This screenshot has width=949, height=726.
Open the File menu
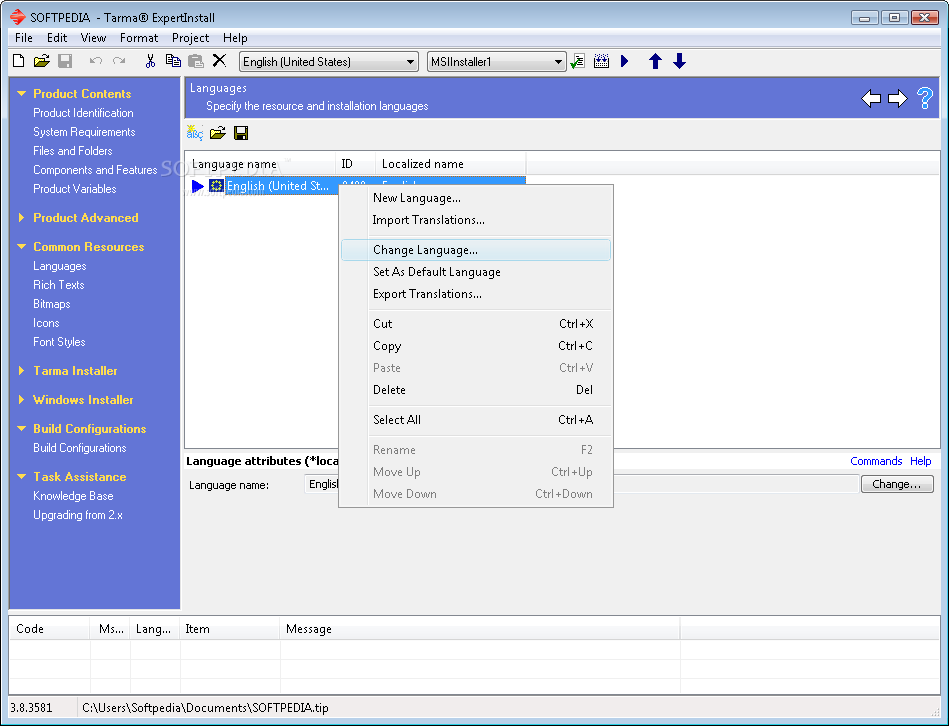pyautogui.click(x=24, y=38)
